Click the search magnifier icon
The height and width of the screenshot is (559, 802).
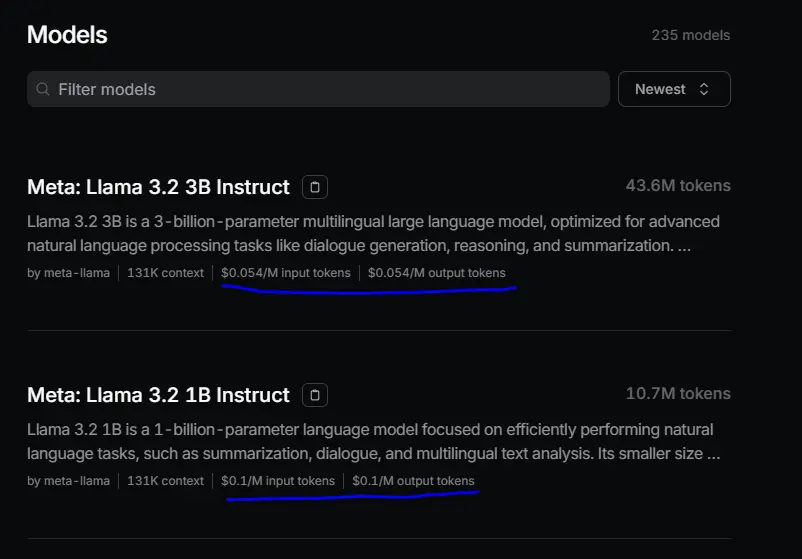(x=43, y=89)
